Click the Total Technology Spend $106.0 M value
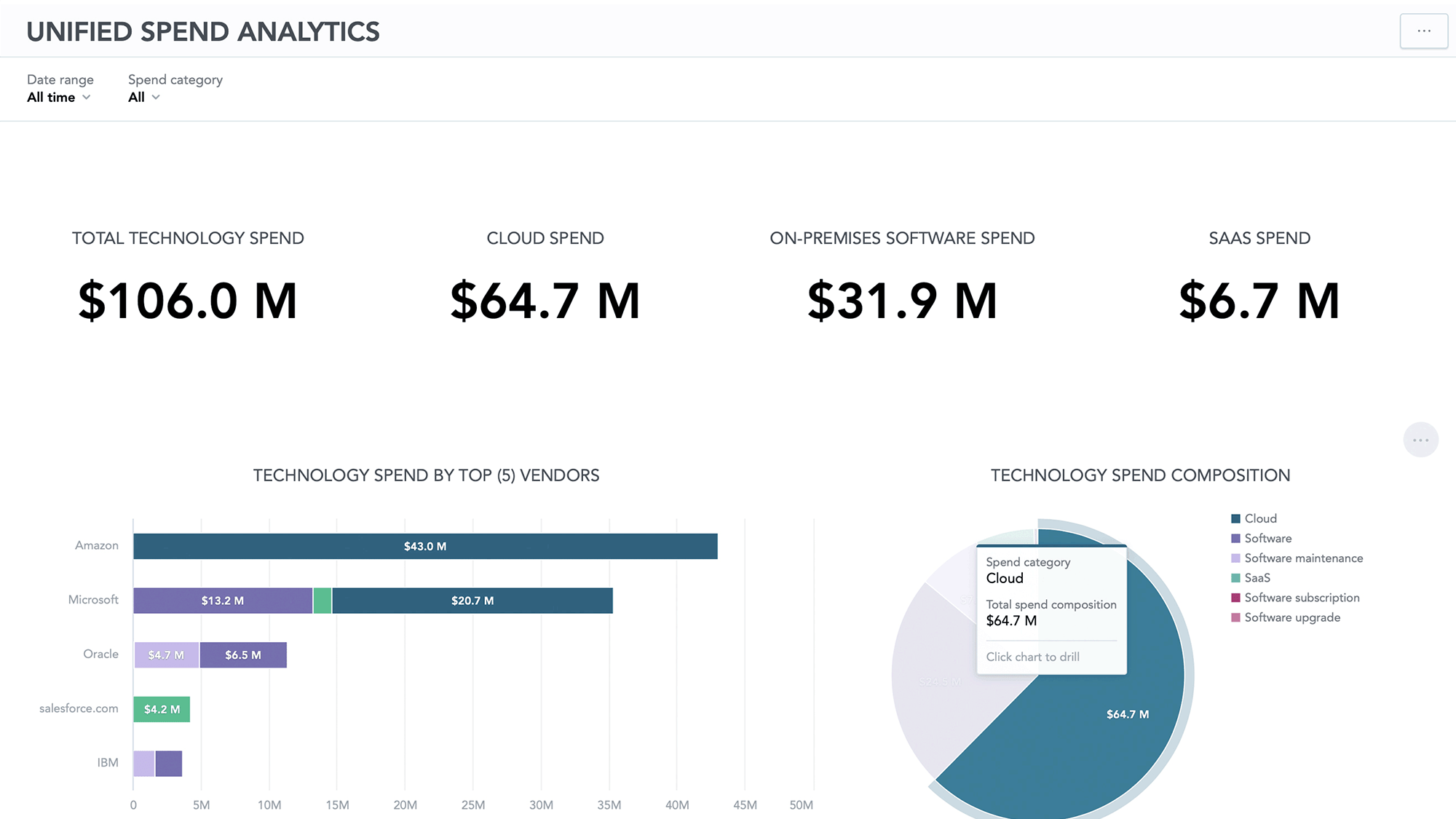The width and height of the screenshot is (1456, 819). click(188, 301)
